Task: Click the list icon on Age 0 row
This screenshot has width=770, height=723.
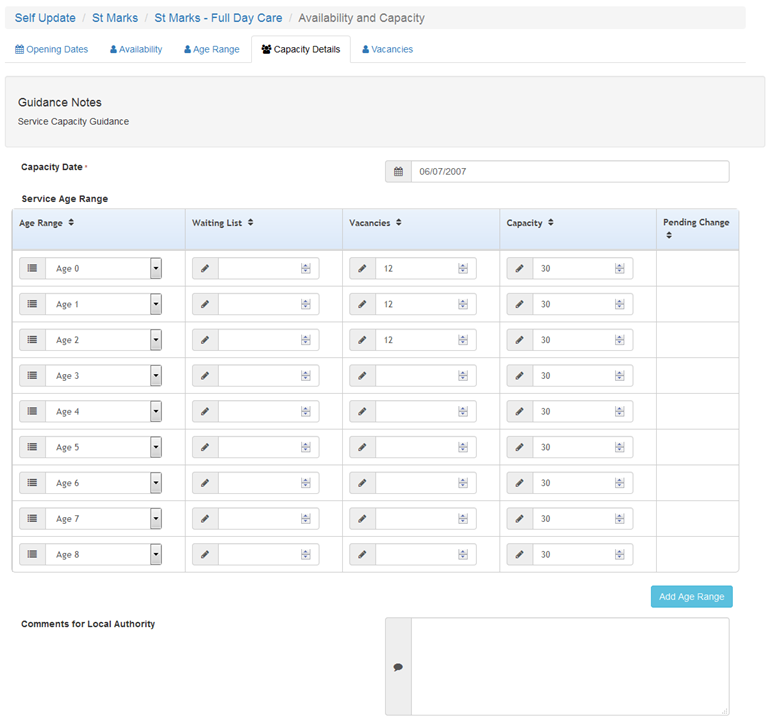Action: [x=32, y=268]
